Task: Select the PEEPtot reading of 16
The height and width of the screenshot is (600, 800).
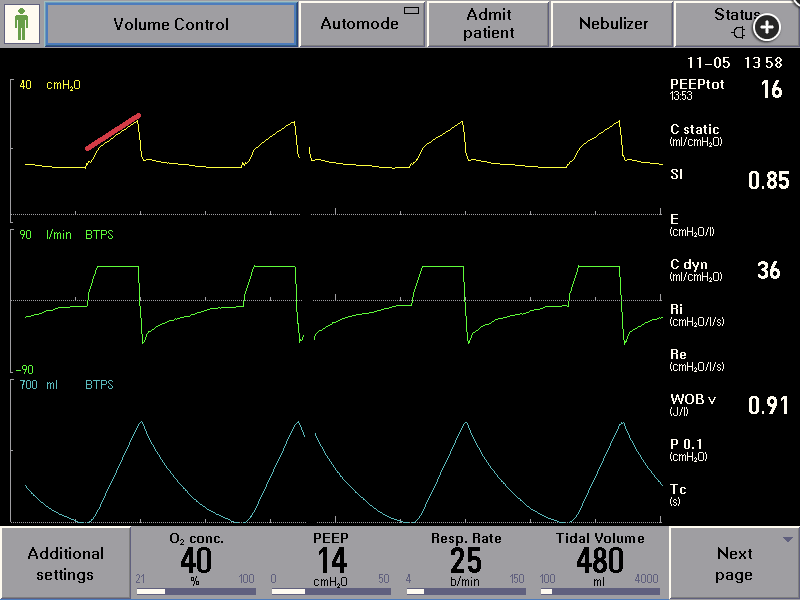Action: tap(771, 90)
